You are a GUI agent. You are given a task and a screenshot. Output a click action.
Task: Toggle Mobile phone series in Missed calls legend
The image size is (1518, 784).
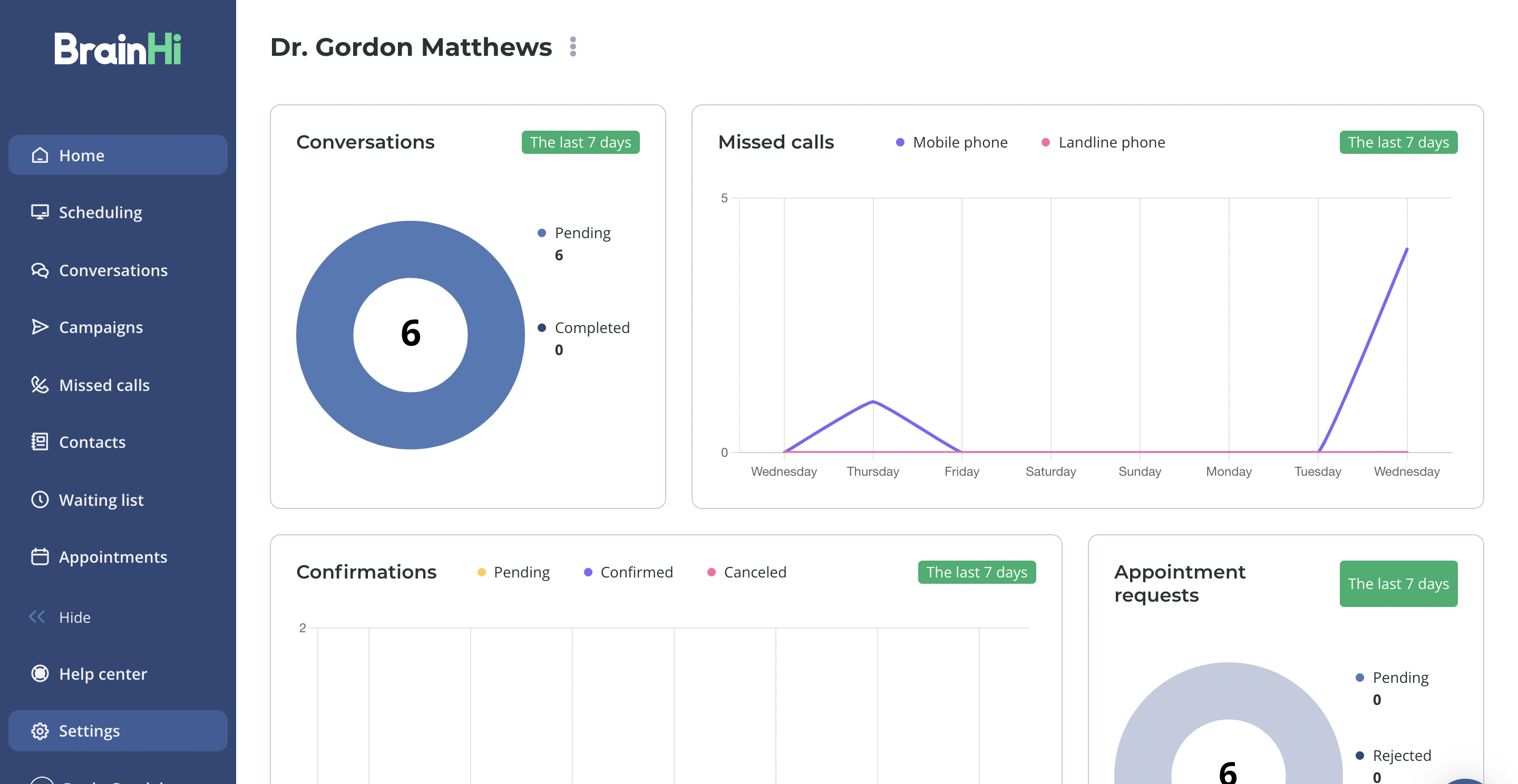(951, 142)
